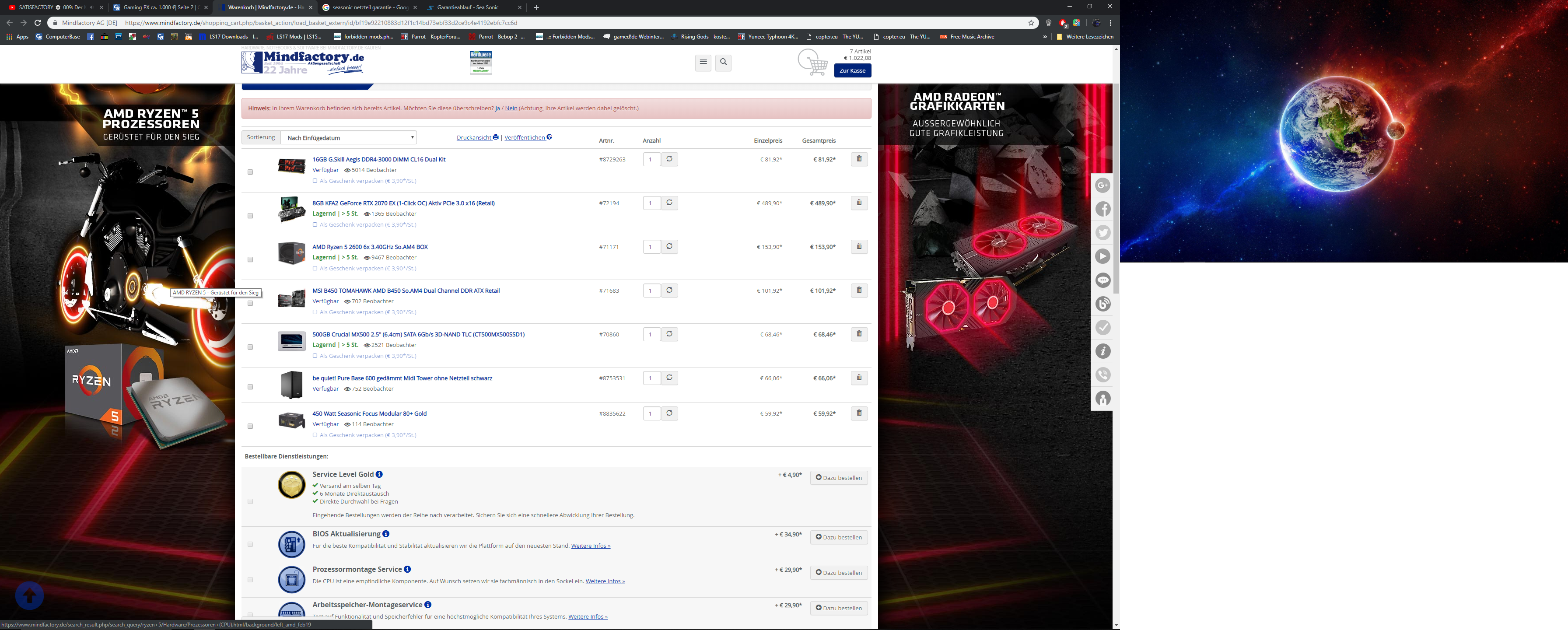Open the Weitere Lesezeichen bookmarks folder

pyautogui.click(x=1085, y=36)
